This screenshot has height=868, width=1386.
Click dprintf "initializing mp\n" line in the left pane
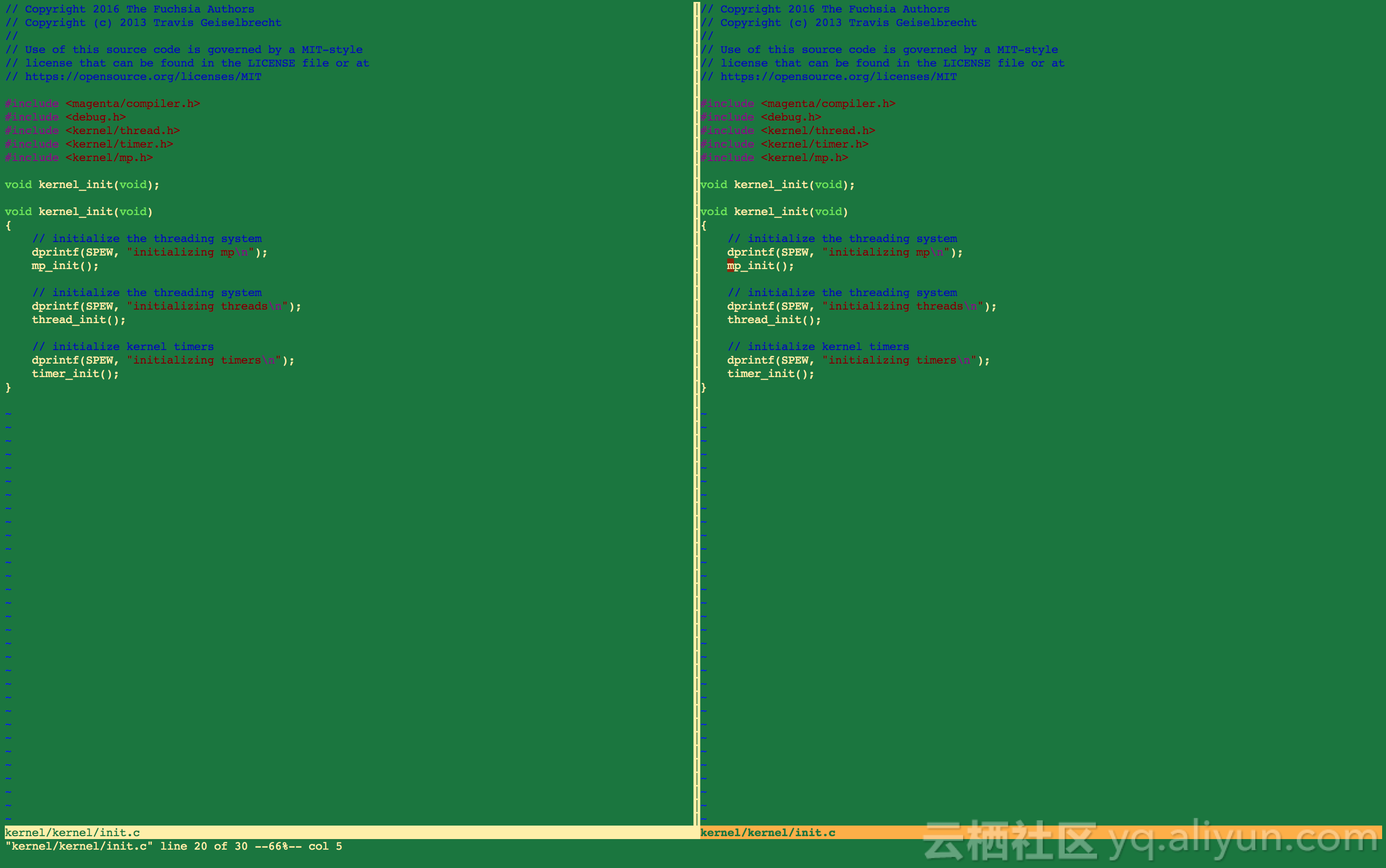pyautogui.click(x=149, y=253)
